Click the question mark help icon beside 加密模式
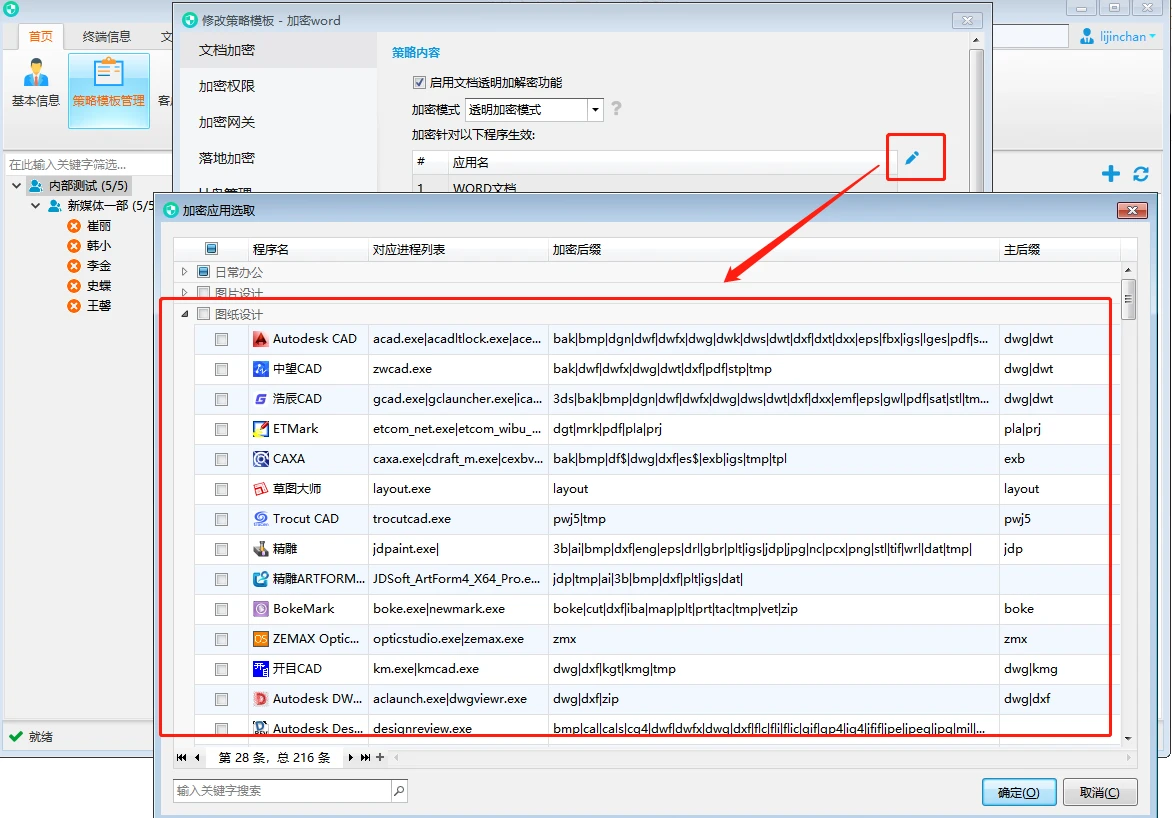The image size is (1172, 818). 616,109
